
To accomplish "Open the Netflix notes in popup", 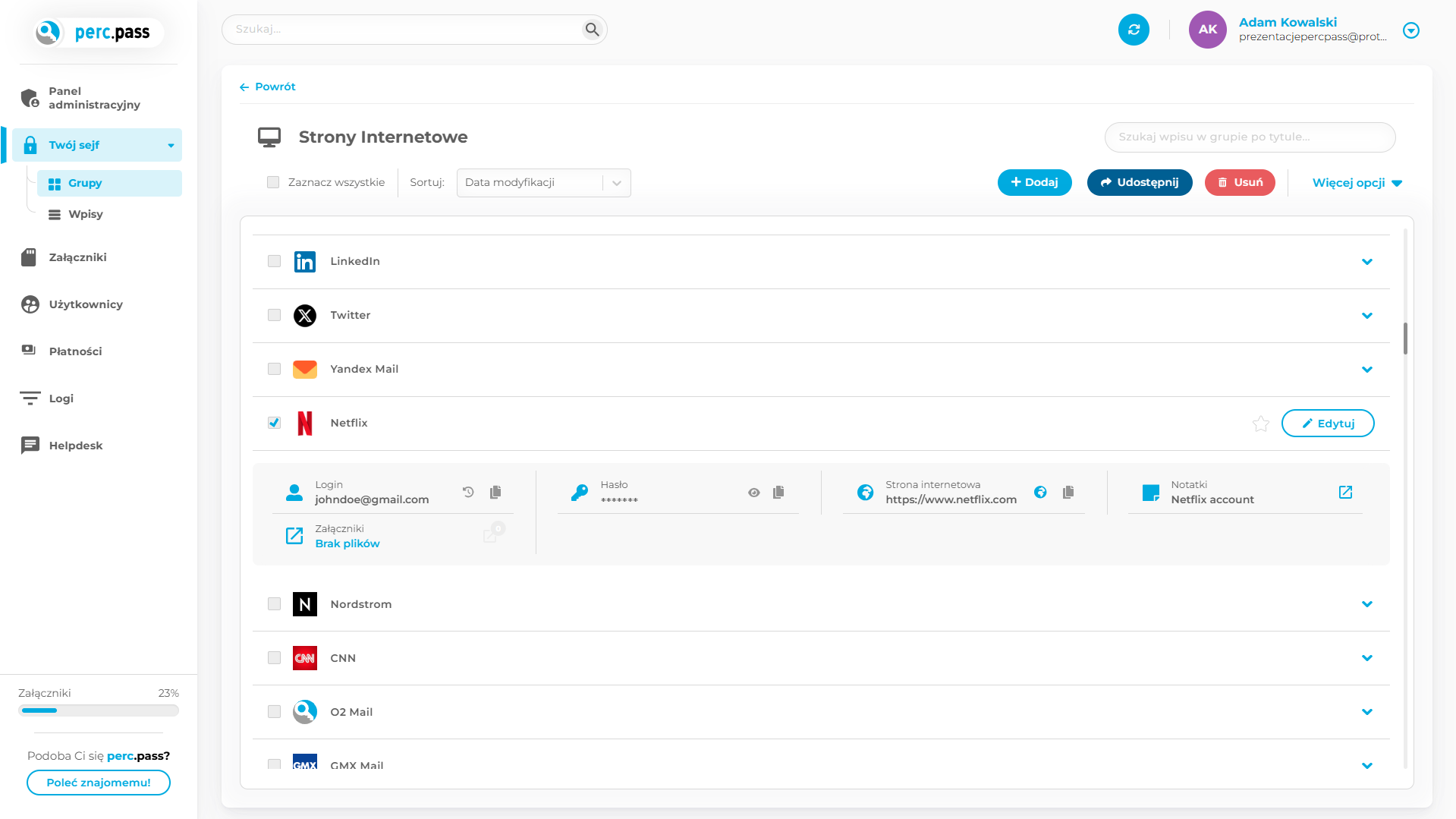I will point(1345,493).
